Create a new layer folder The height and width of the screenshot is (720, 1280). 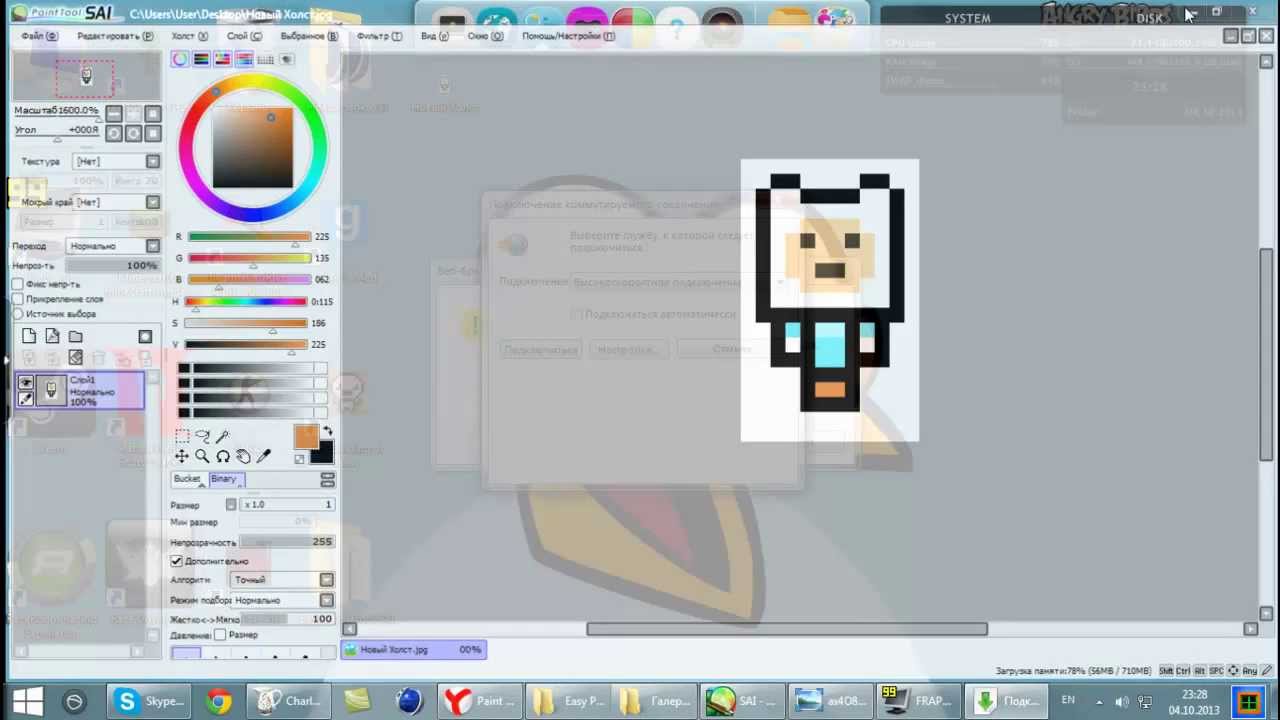click(75, 337)
